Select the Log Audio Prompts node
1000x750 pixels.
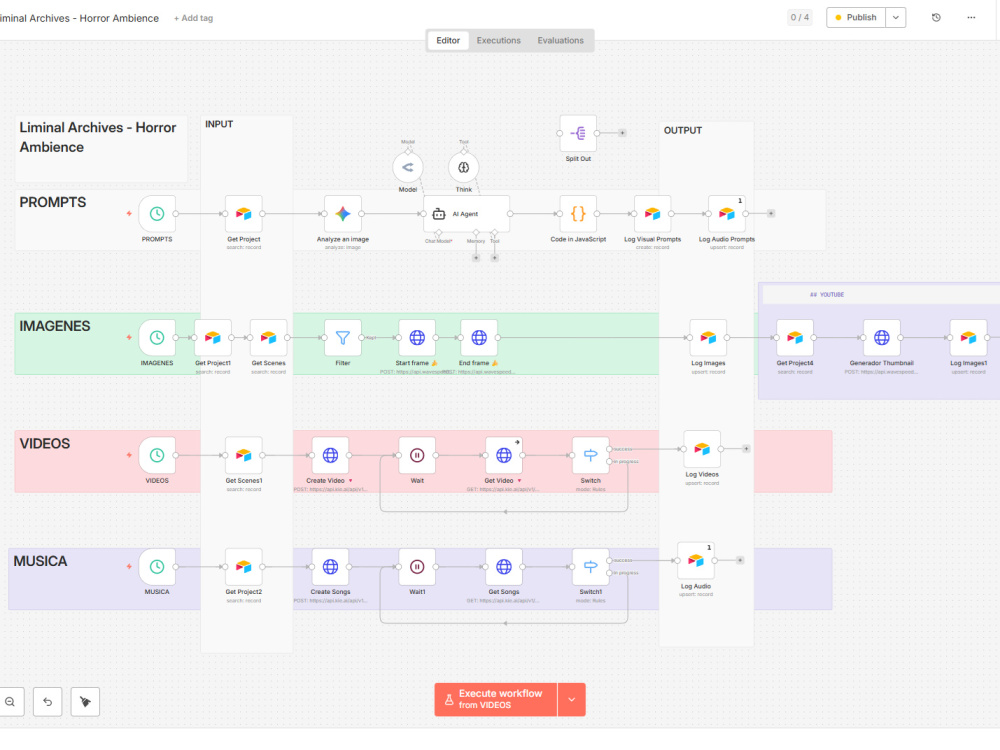pyautogui.click(x=726, y=214)
